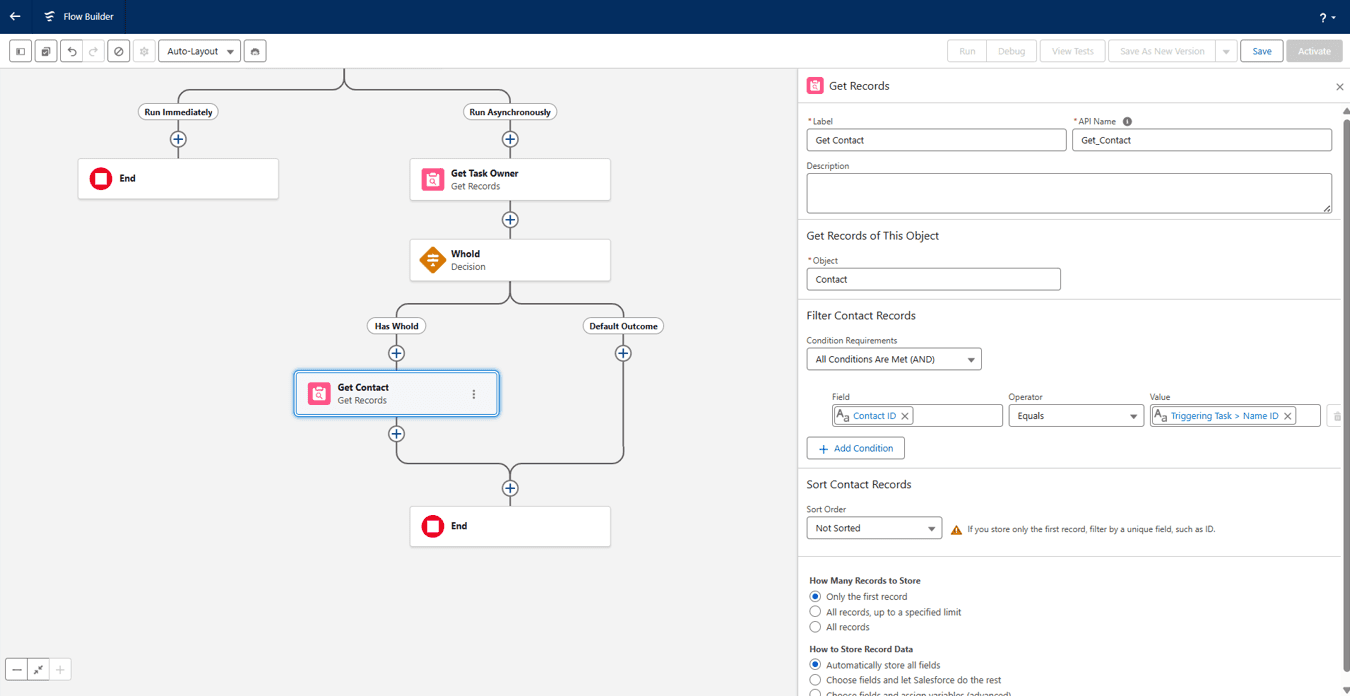Click the select elements toolbar icon

46,51
